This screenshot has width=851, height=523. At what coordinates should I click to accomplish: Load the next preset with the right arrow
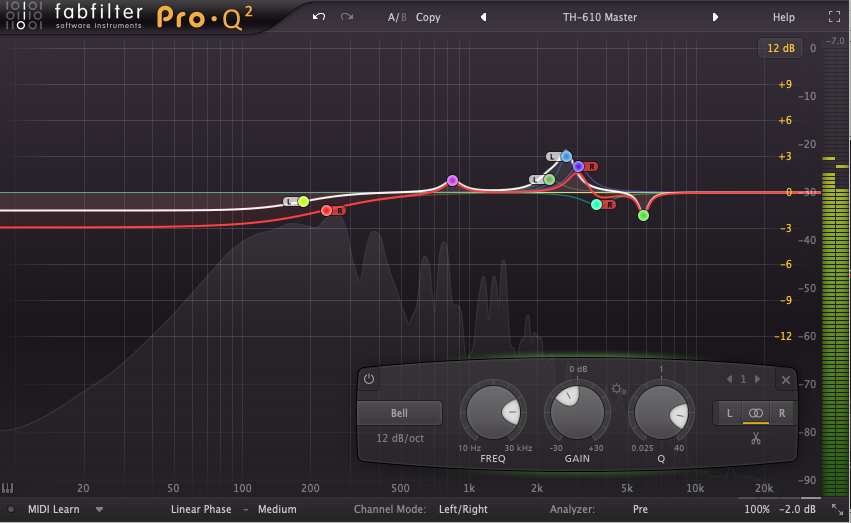click(x=715, y=17)
